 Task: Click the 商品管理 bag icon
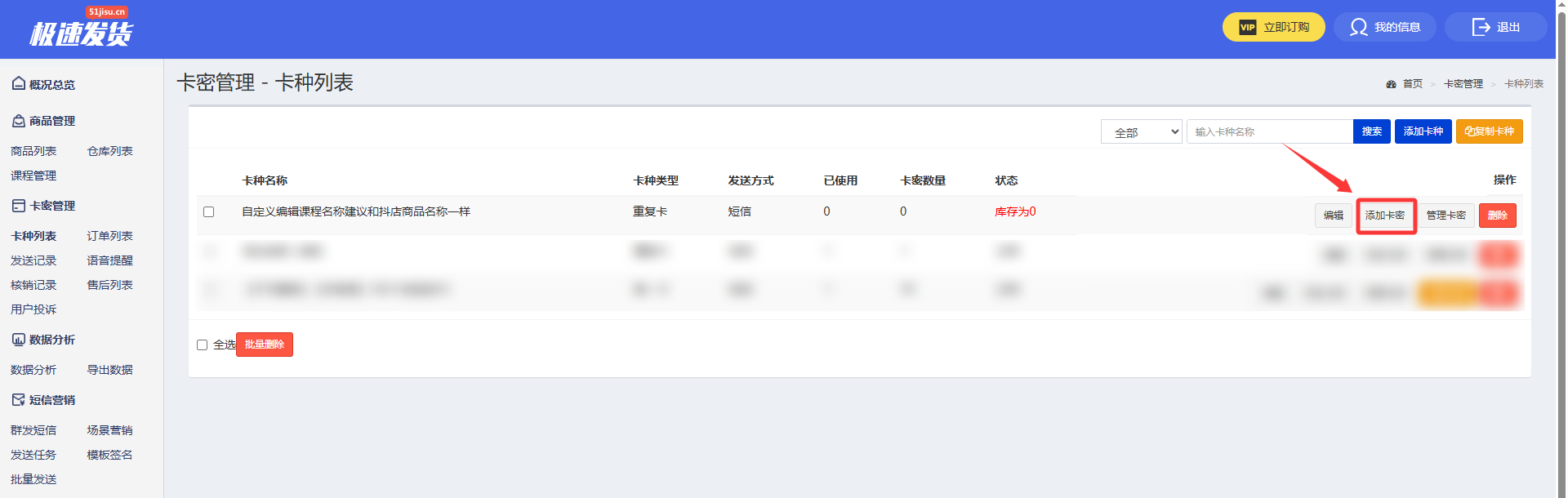pyautogui.click(x=18, y=121)
